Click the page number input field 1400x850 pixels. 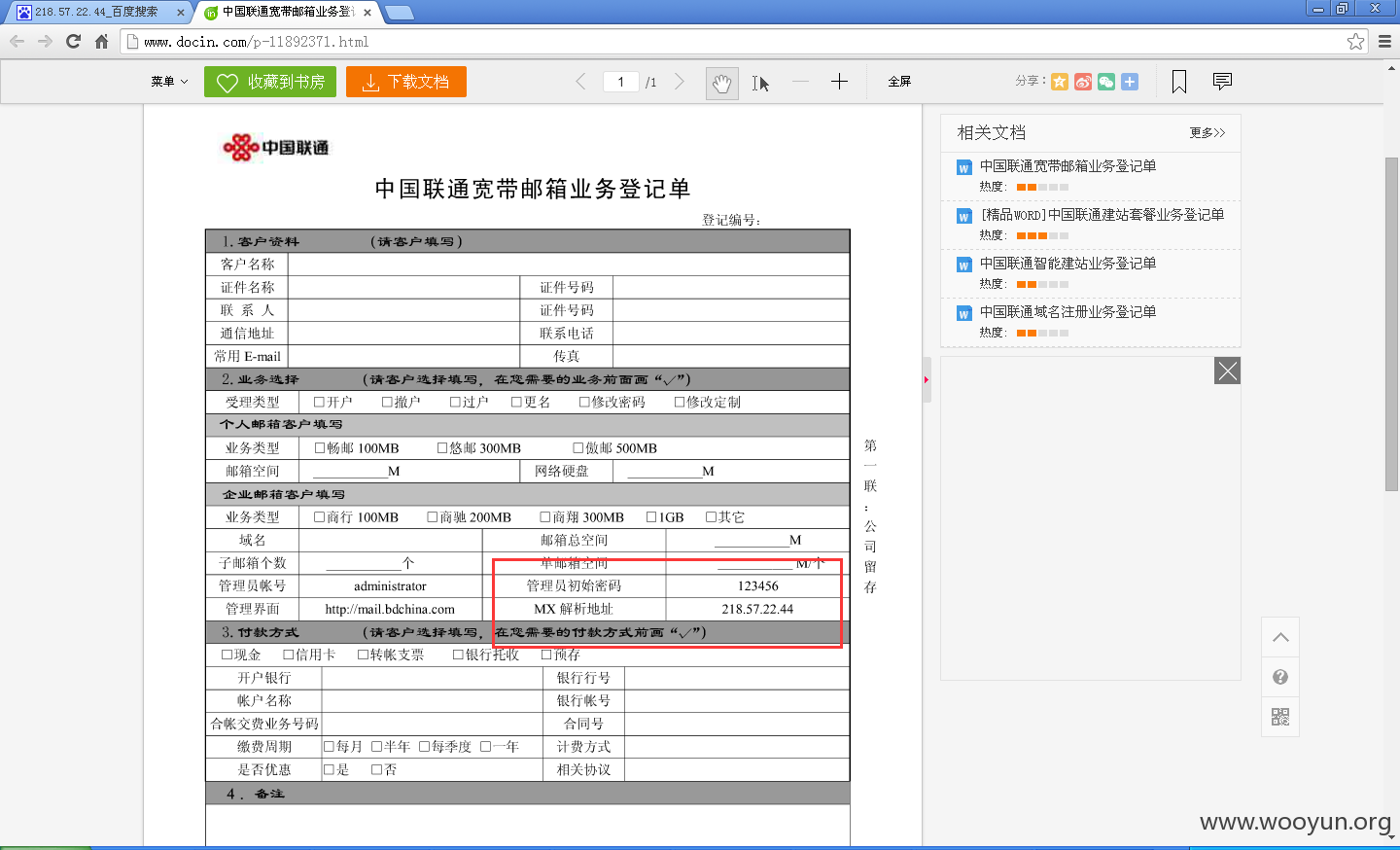[x=620, y=82]
